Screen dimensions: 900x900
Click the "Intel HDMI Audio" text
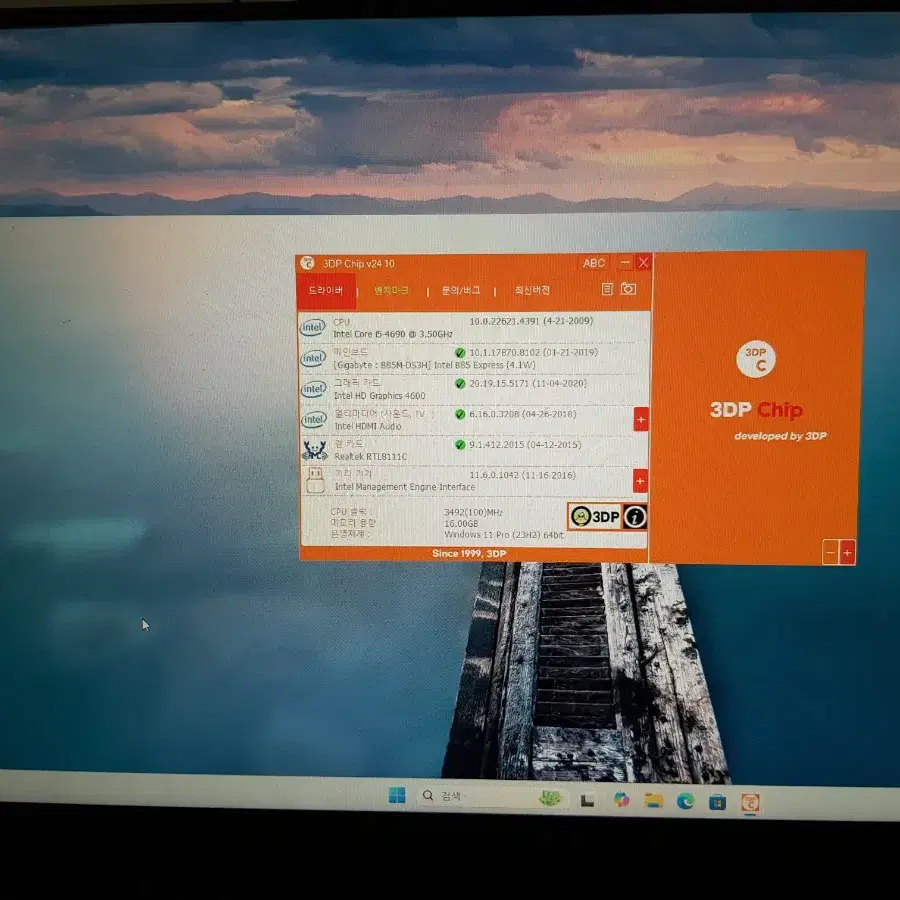368,426
